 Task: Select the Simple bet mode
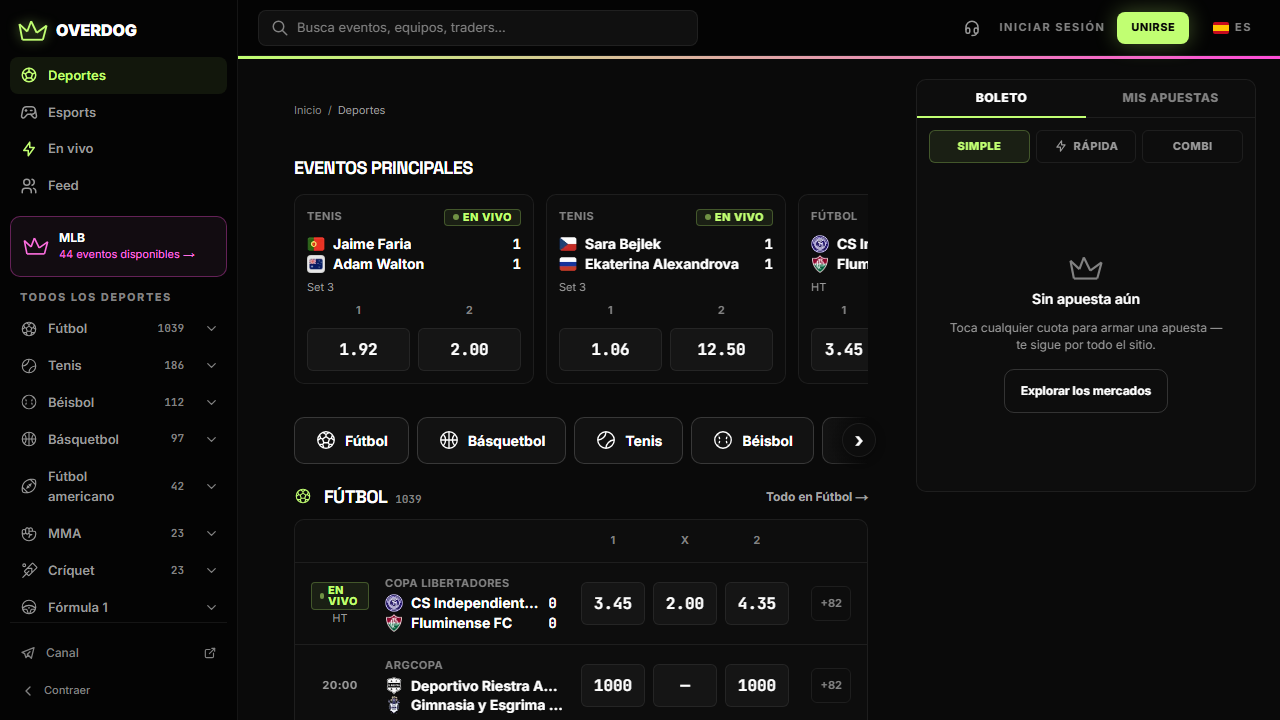click(x=979, y=146)
